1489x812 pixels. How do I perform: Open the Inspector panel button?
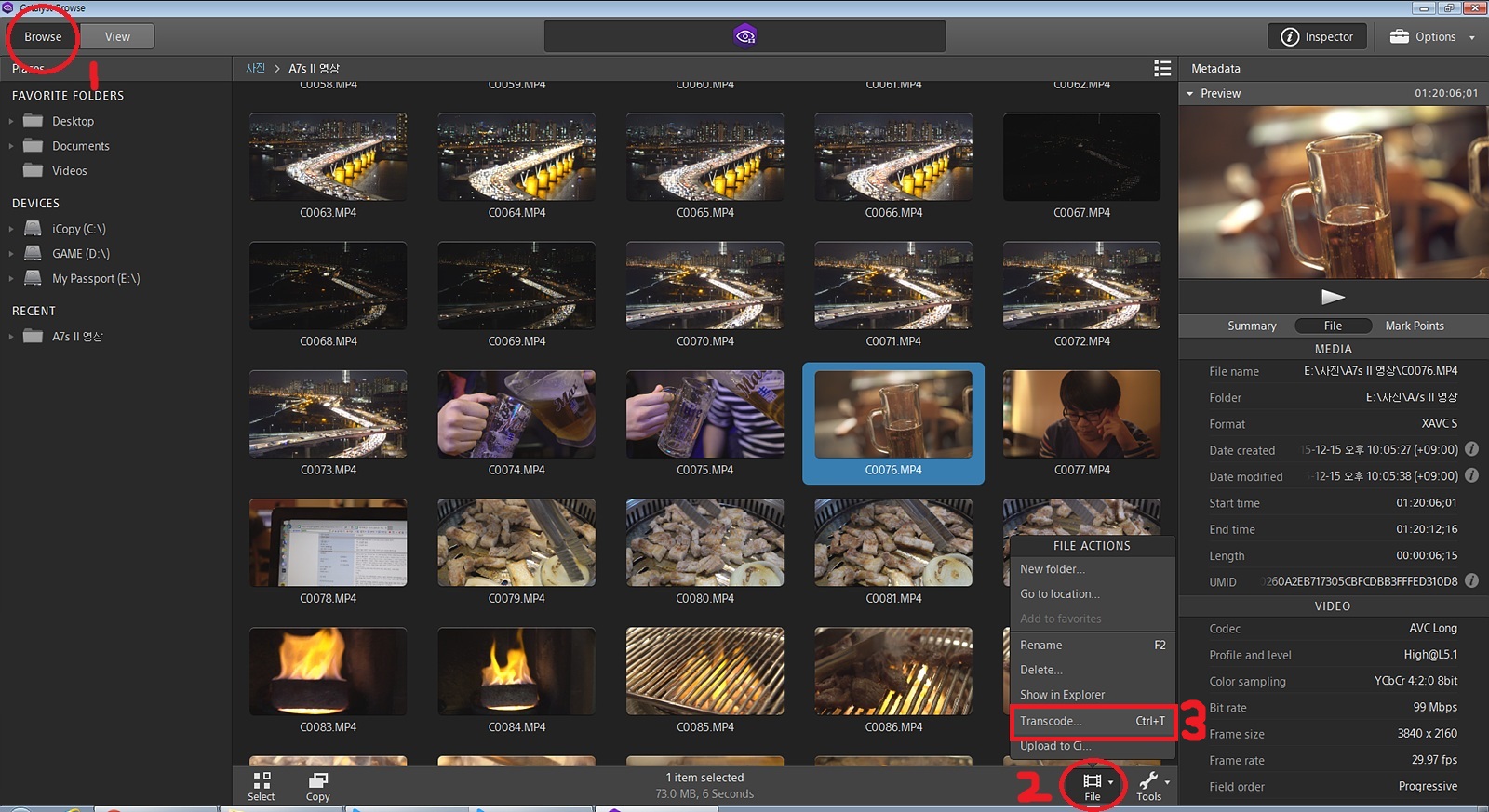[x=1317, y=36]
